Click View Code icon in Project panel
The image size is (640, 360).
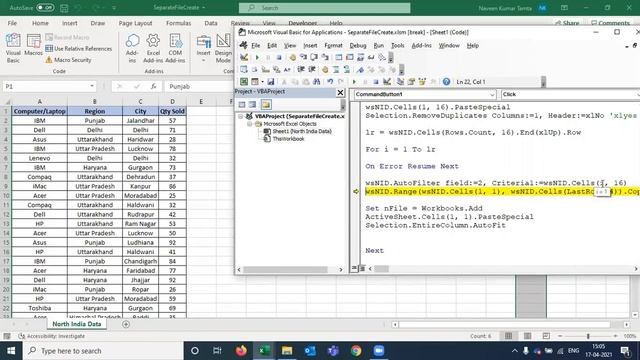(242, 104)
